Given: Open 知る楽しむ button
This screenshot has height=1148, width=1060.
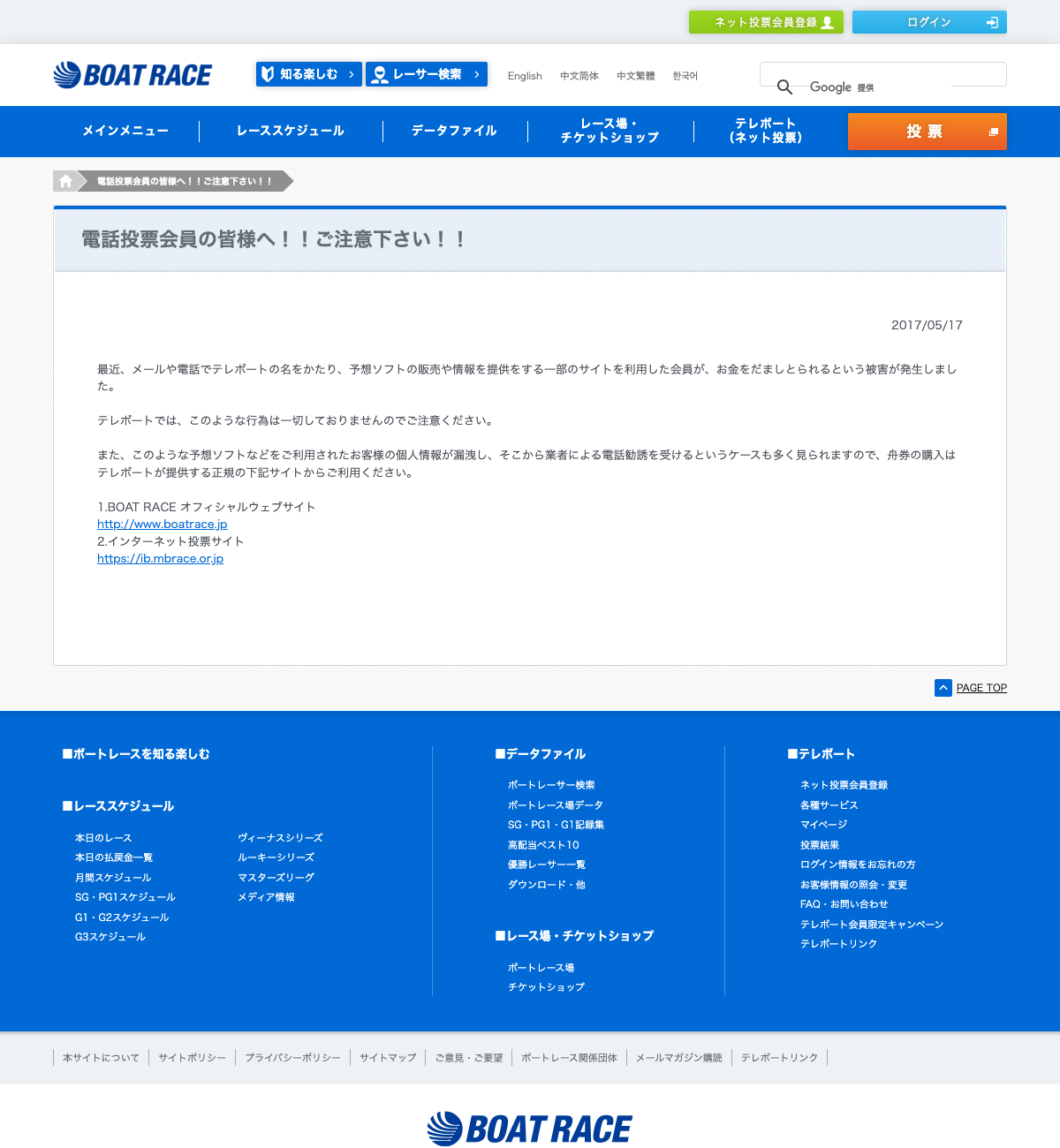Looking at the screenshot, I should click(308, 74).
